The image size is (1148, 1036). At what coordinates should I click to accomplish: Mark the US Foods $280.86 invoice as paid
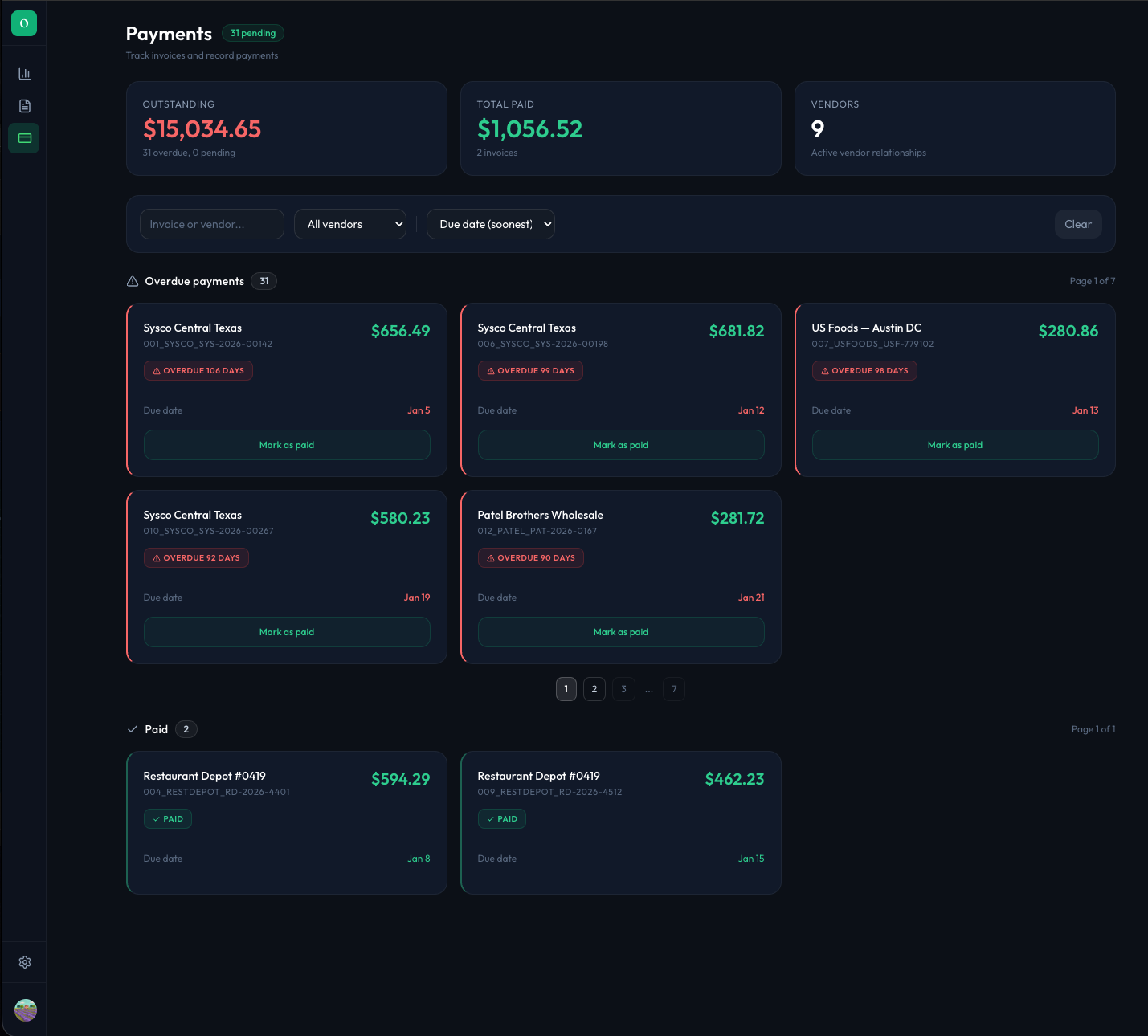coord(955,445)
